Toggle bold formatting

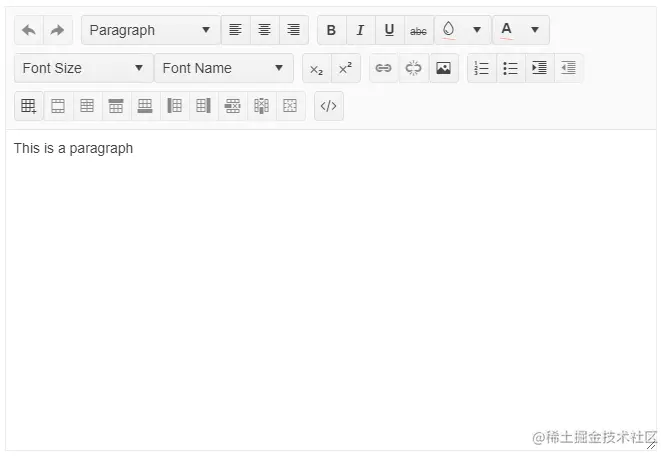click(x=331, y=30)
